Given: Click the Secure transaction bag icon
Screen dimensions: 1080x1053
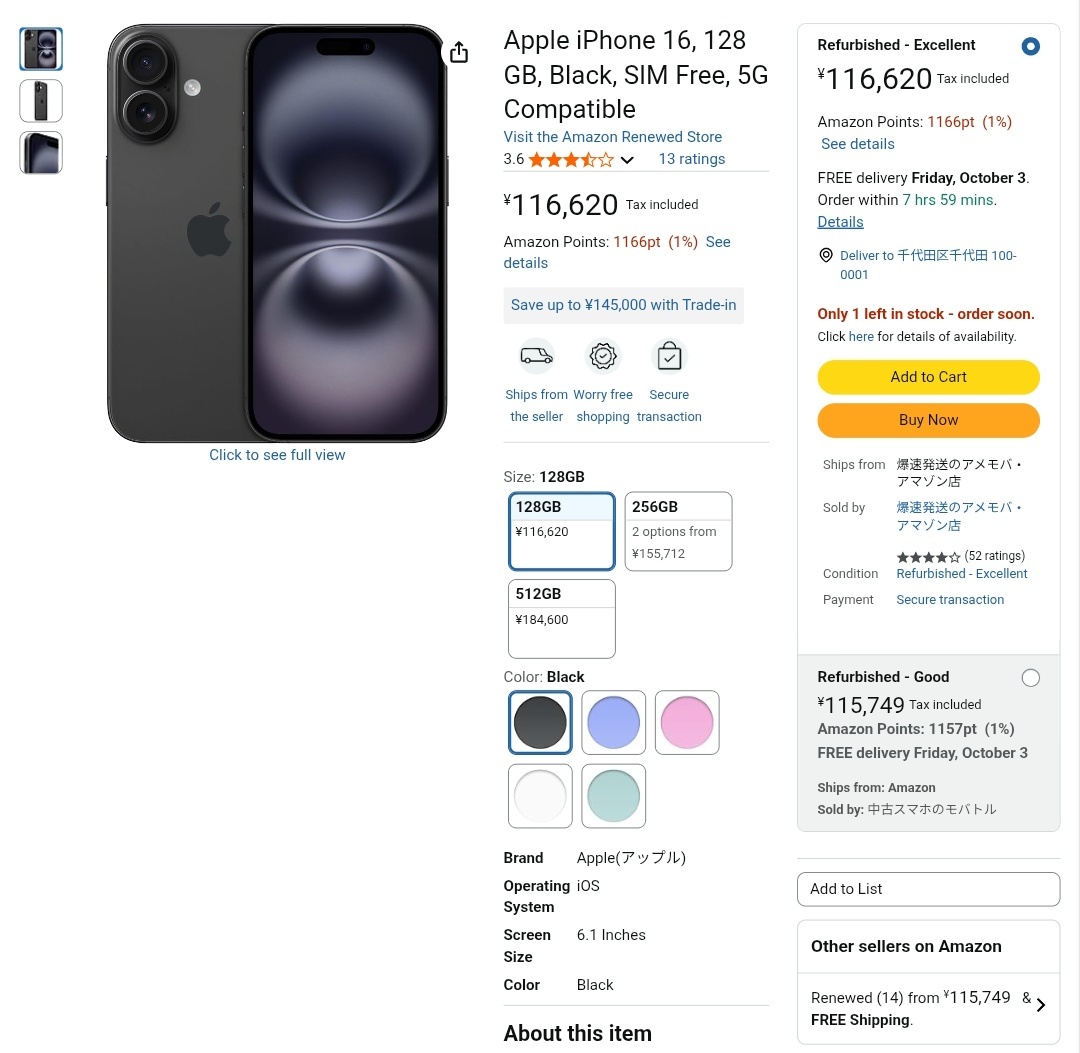Looking at the screenshot, I should click(669, 356).
